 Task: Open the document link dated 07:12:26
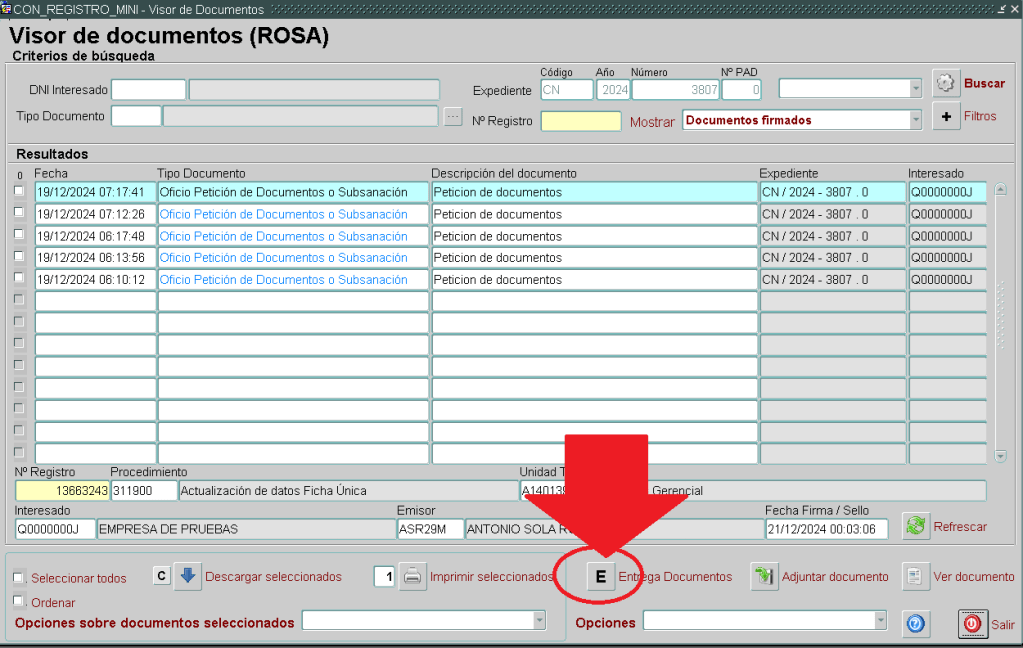pyautogui.click(x=283, y=214)
